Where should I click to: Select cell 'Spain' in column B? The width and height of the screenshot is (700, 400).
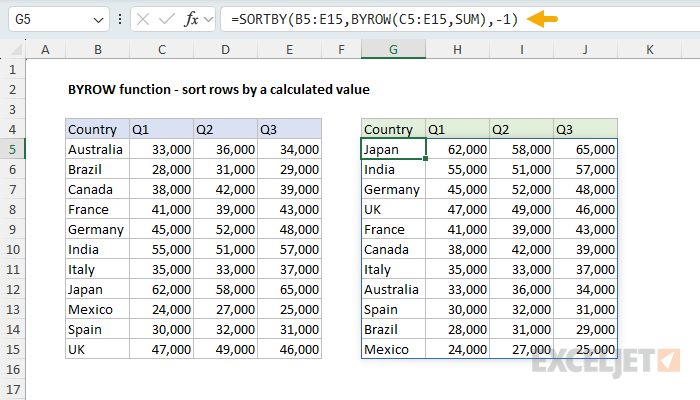coord(97,329)
